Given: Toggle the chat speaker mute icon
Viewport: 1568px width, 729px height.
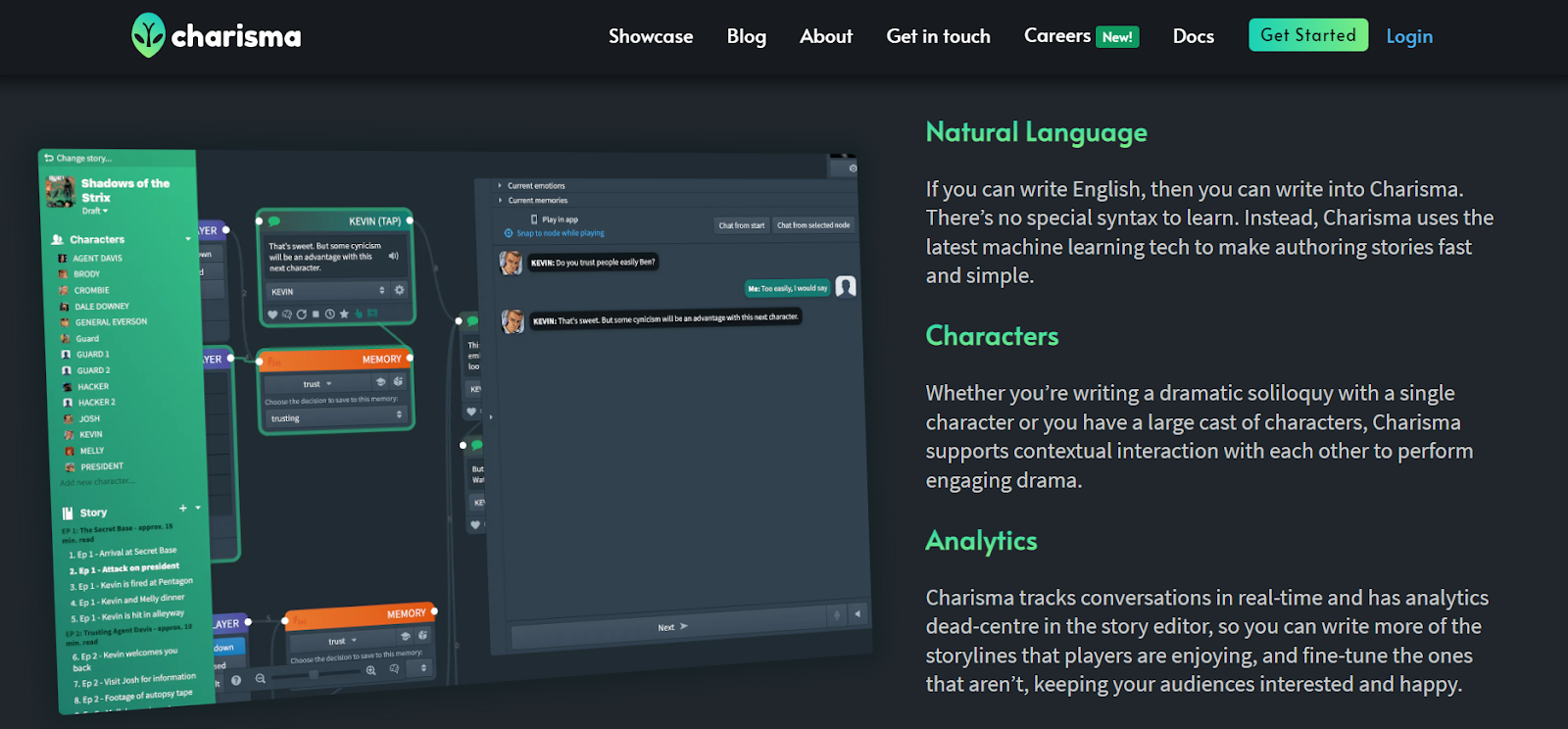Looking at the screenshot, I should [857, 614].
